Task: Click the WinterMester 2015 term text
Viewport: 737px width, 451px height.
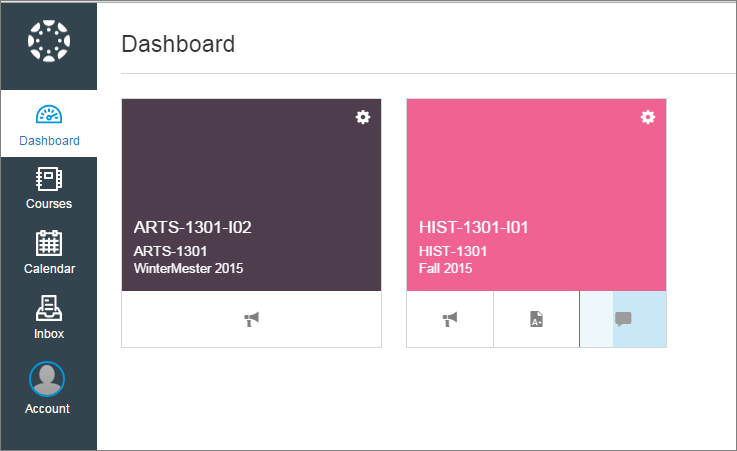Action: pos(188,268)
